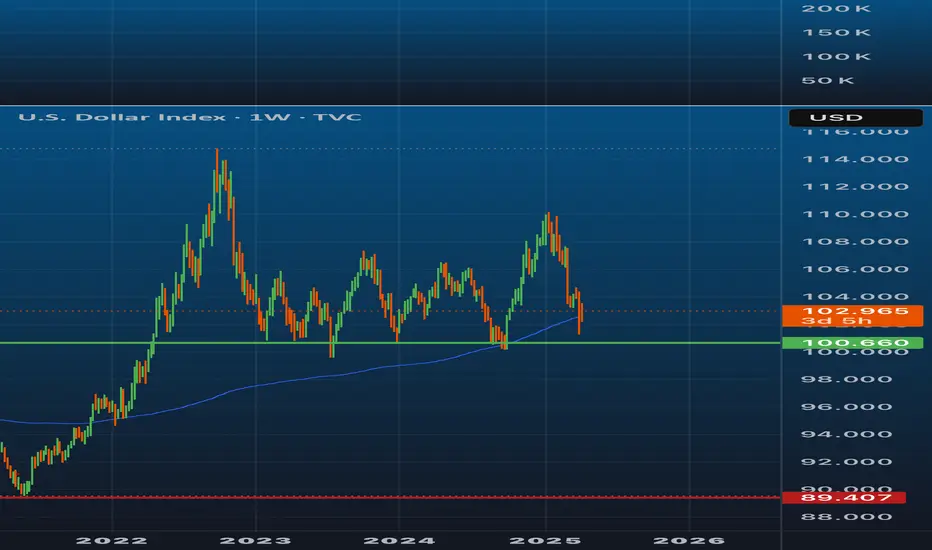Click the 2023 time axis label

click(x=256, y=540)
